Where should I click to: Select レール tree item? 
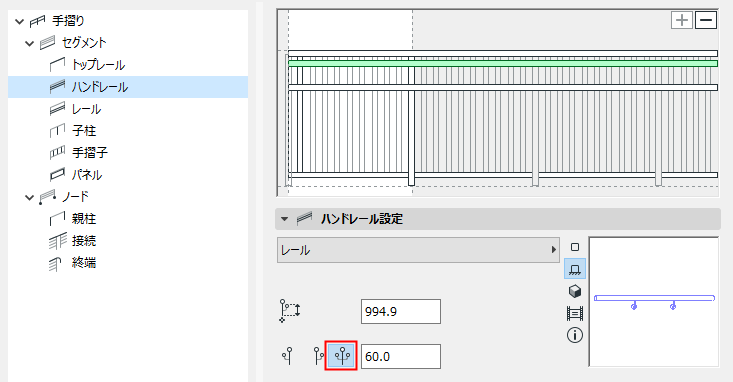86,109
